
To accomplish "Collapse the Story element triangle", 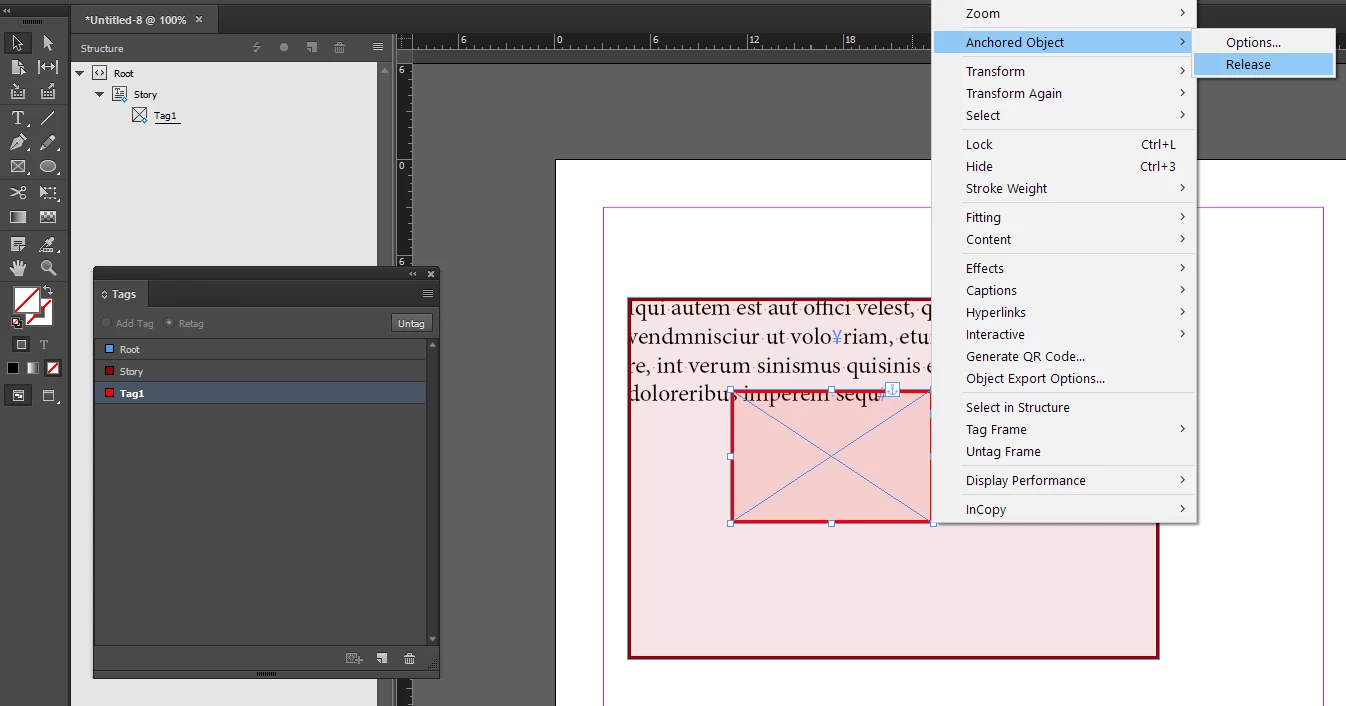I will tap(100, 94).
